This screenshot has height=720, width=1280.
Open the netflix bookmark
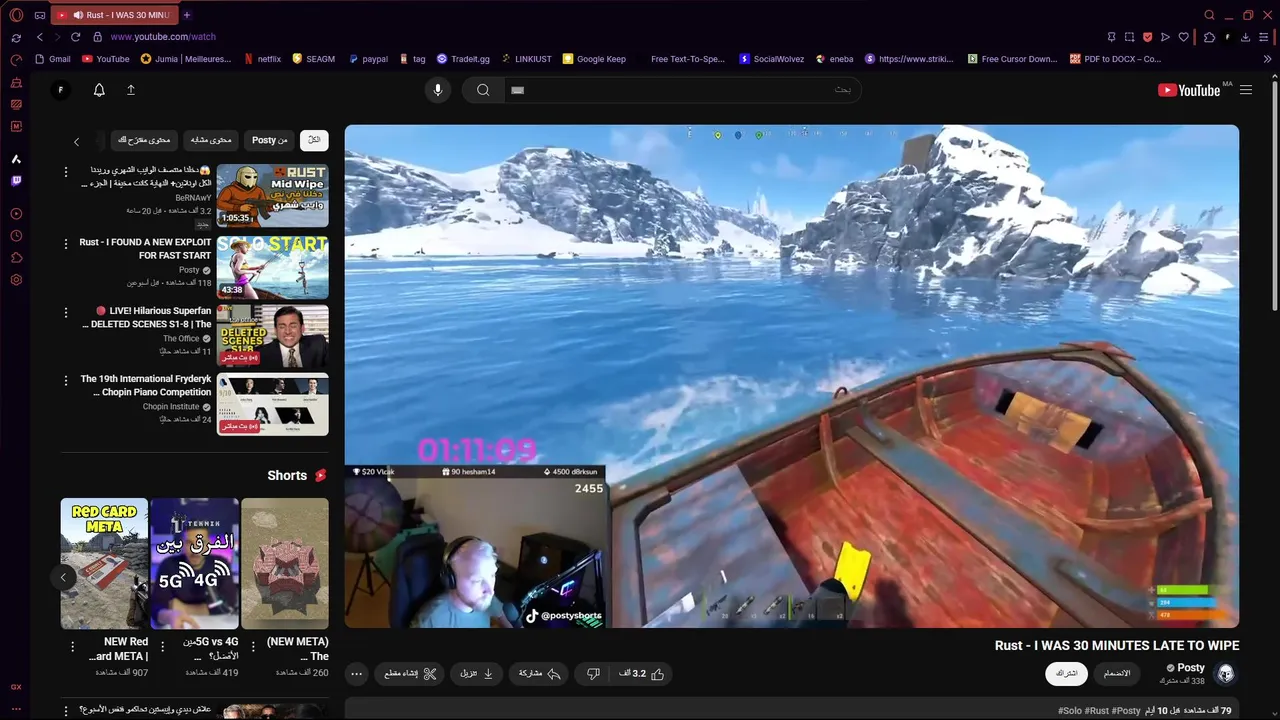click(263, 59)
